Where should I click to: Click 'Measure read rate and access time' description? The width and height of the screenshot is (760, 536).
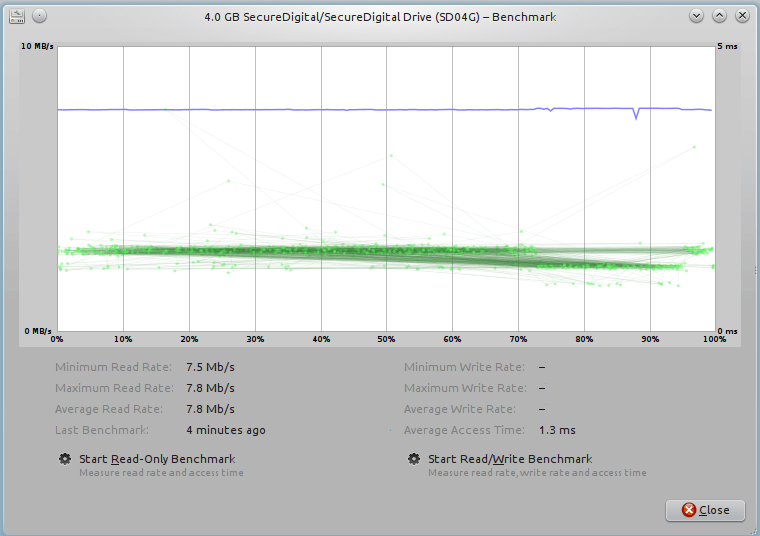[x=161, y=473]
